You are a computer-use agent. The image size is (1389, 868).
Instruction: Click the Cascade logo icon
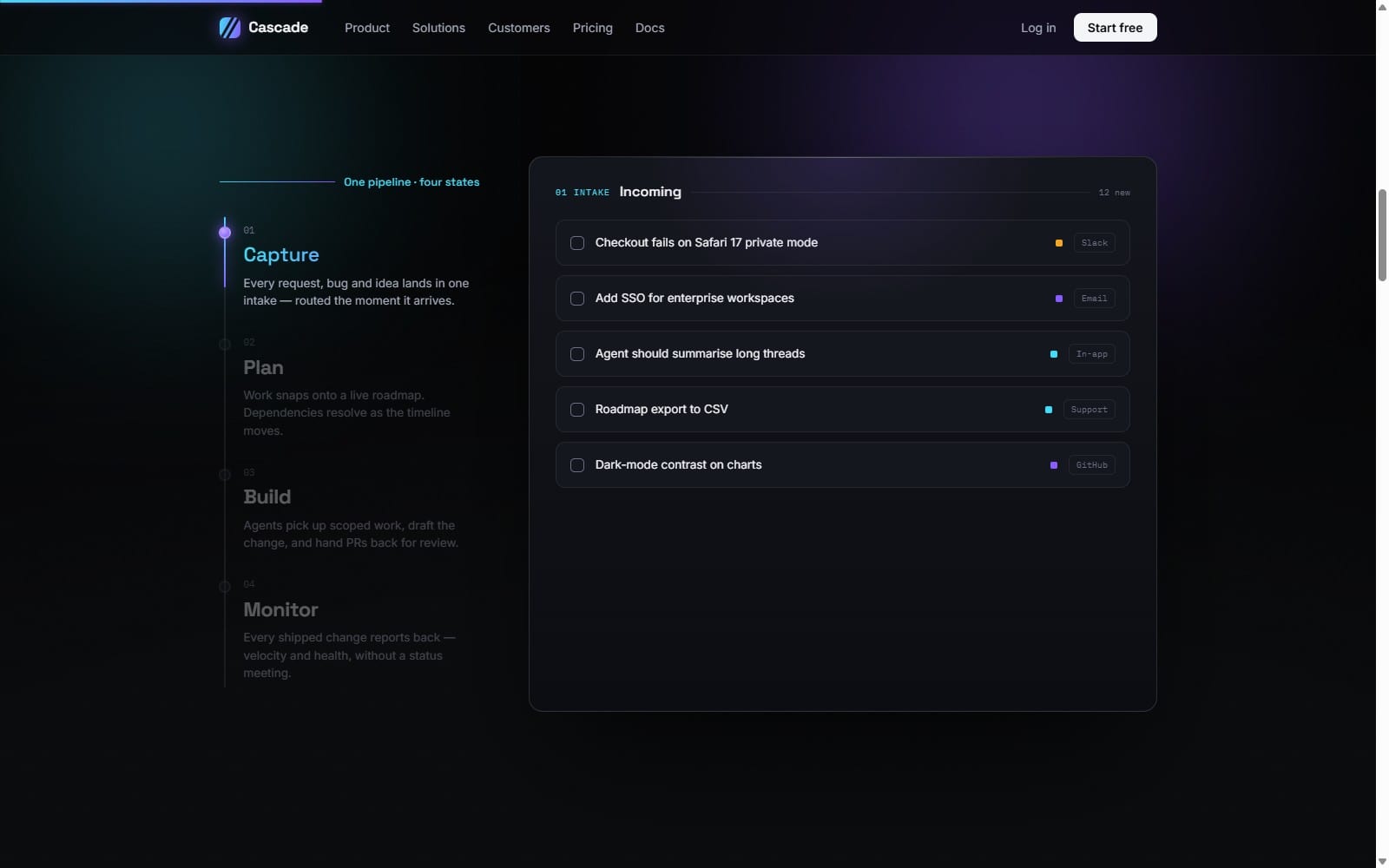[229, 28]
